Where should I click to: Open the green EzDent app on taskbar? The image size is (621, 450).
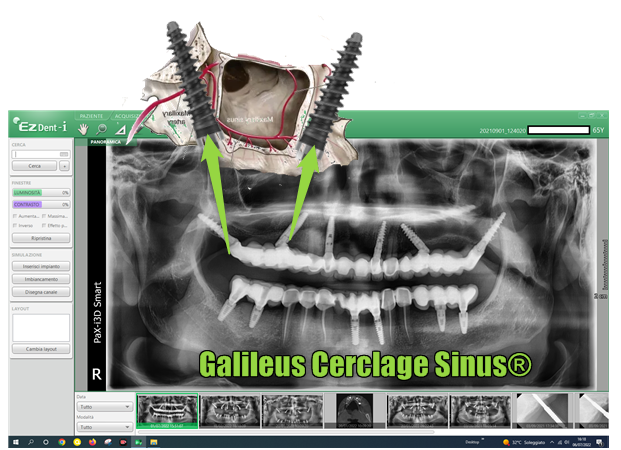[138, 442]
